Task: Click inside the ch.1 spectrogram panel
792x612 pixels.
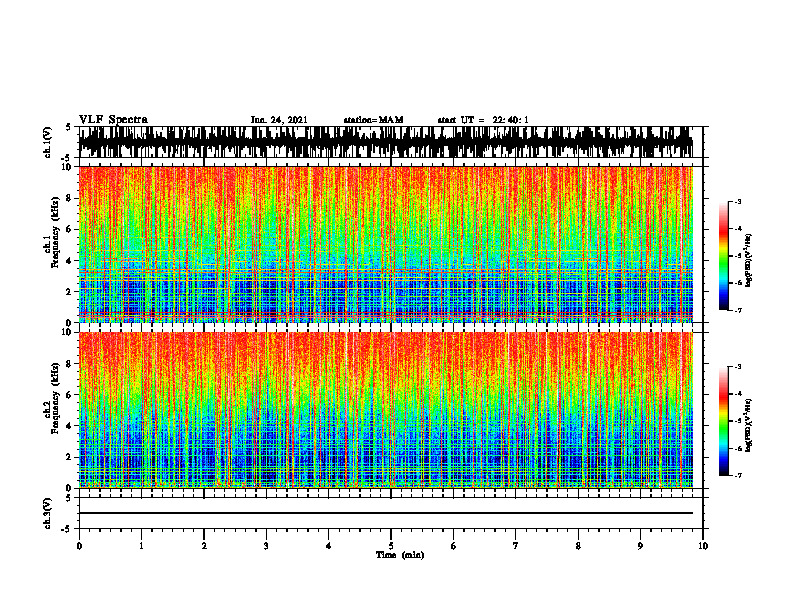Action: tap(386, 244)
